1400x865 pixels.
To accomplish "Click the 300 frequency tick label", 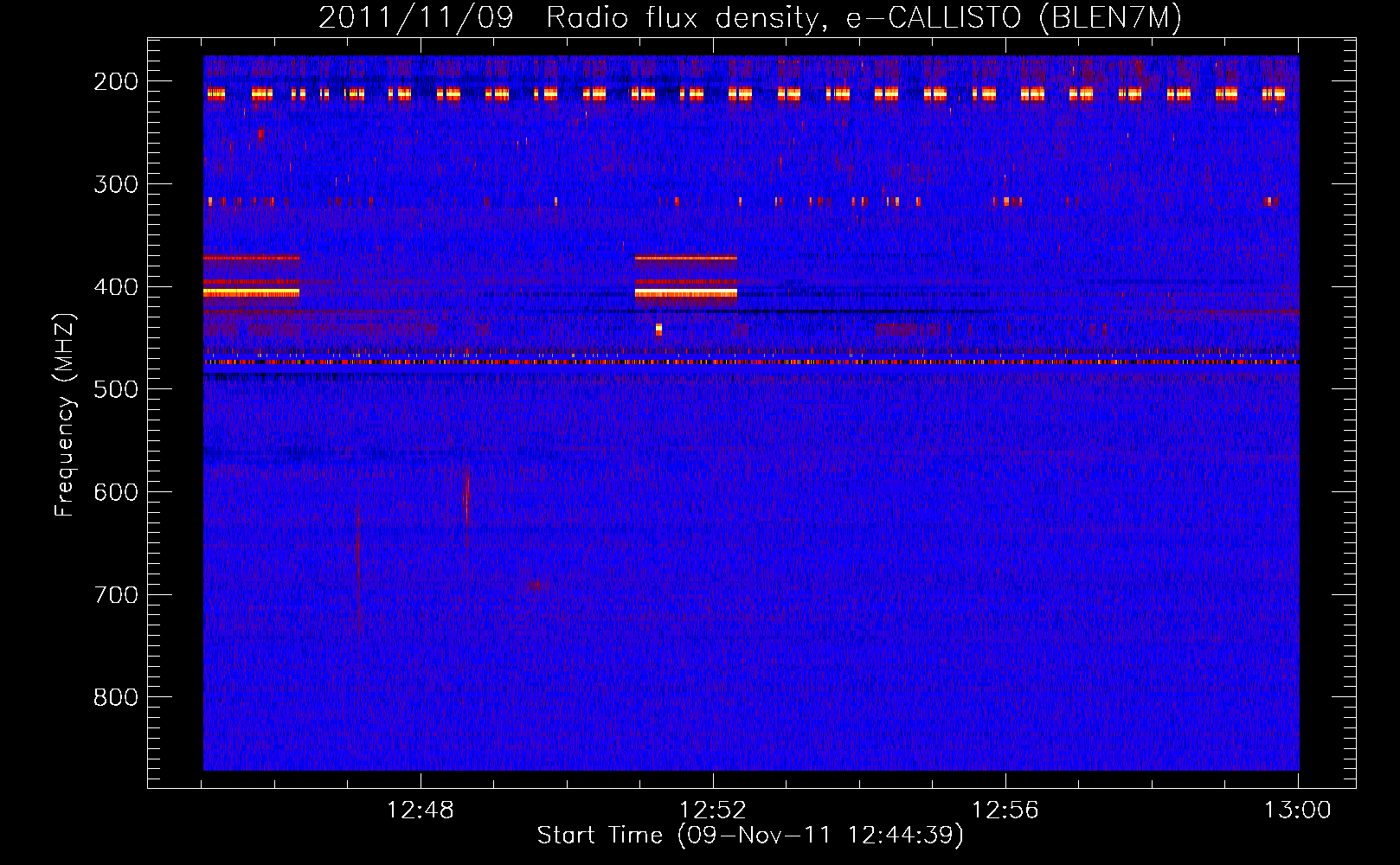I will coord(116,184).
